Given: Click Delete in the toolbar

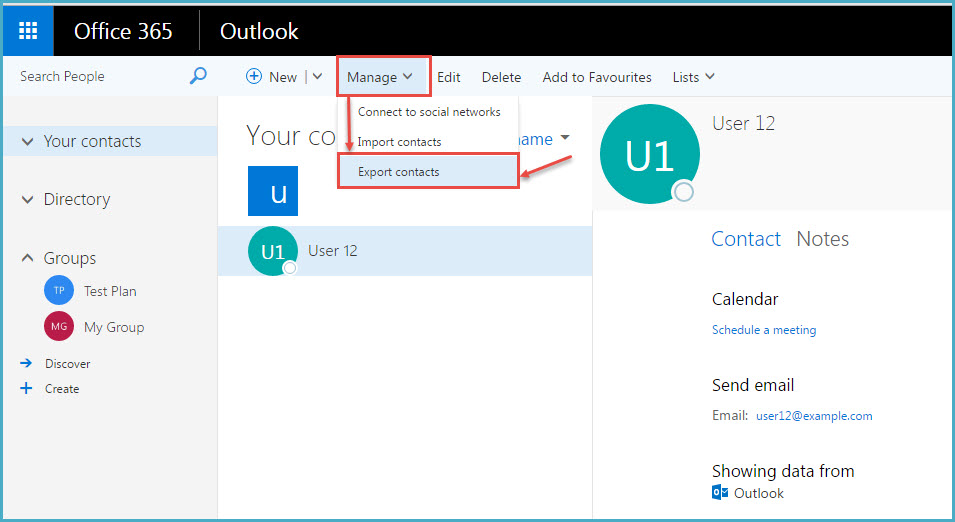Looking at the screenshot, I should coord(501,77).
